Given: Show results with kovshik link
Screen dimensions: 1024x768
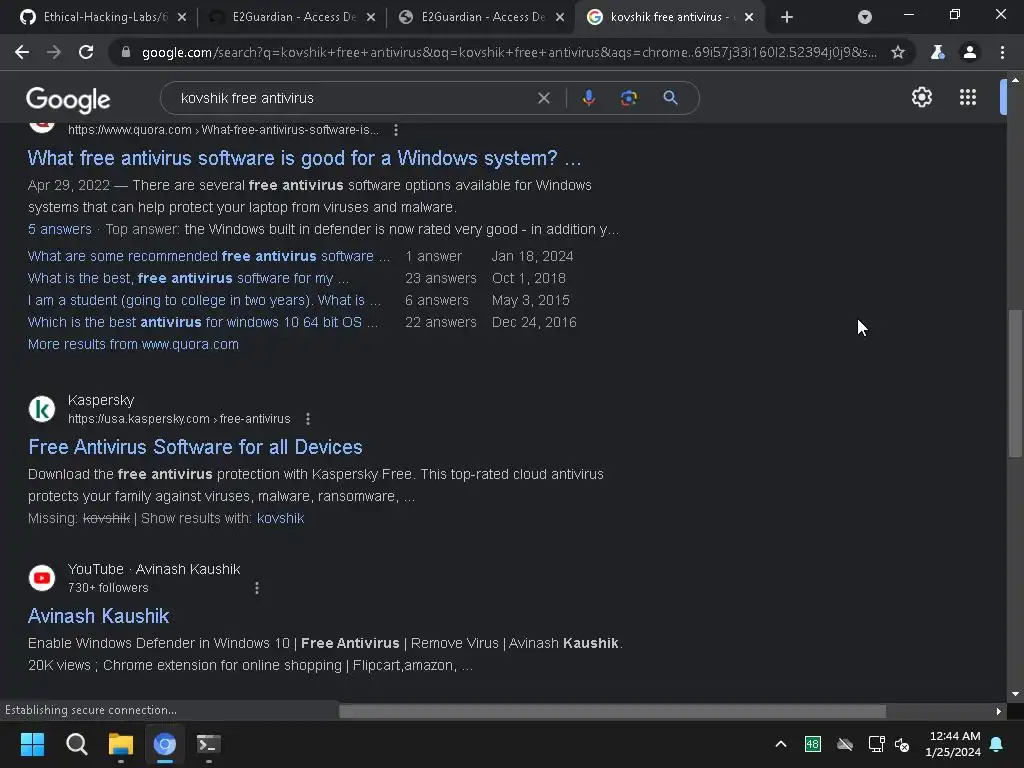Looking at the screenshot, I should pos(280,518).
